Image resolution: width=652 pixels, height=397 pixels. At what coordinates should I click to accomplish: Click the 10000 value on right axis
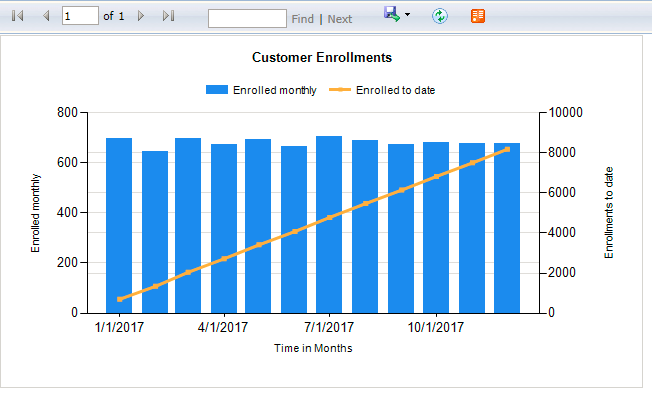point(566,112)
